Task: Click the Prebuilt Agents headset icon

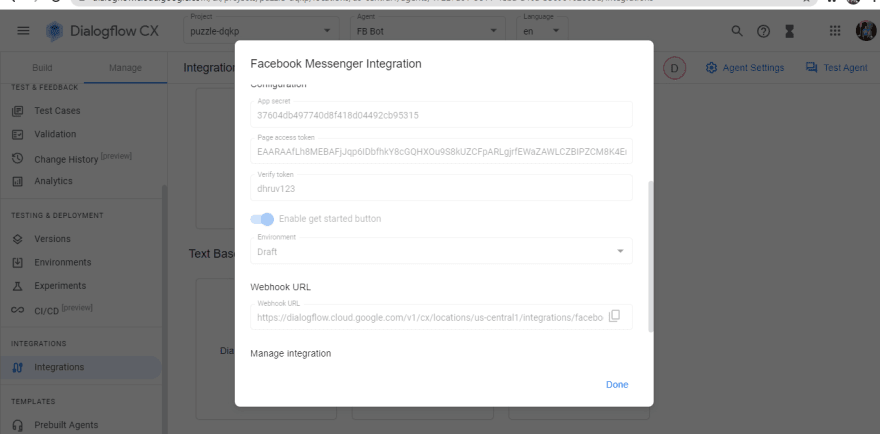Action: pyautogui.click(x=17, y=426)
